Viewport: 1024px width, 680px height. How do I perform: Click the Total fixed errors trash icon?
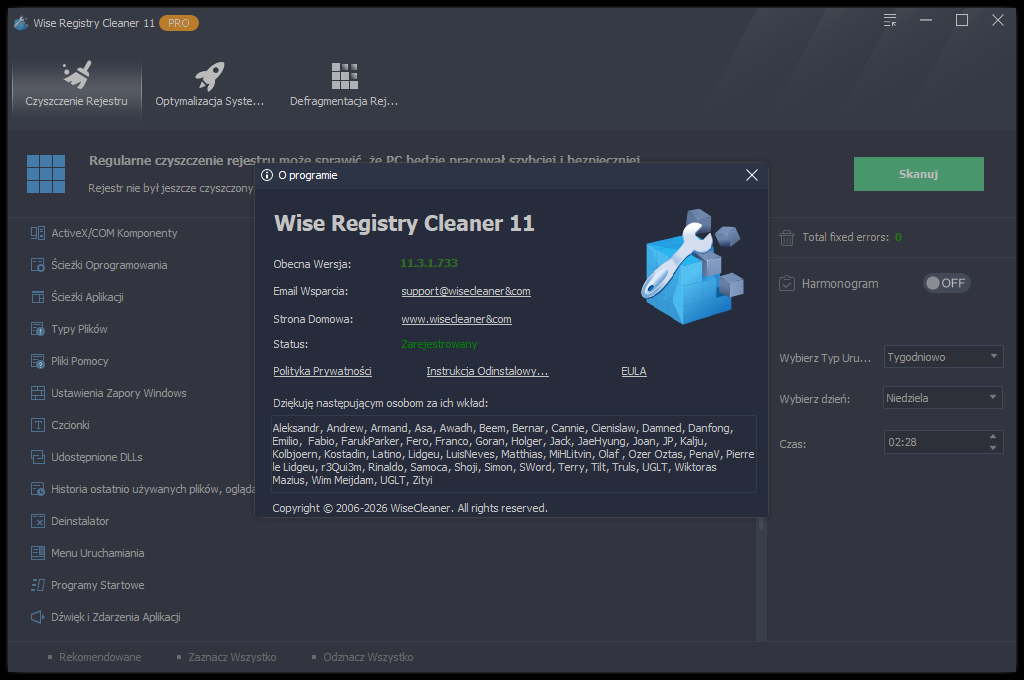(787, 238)
